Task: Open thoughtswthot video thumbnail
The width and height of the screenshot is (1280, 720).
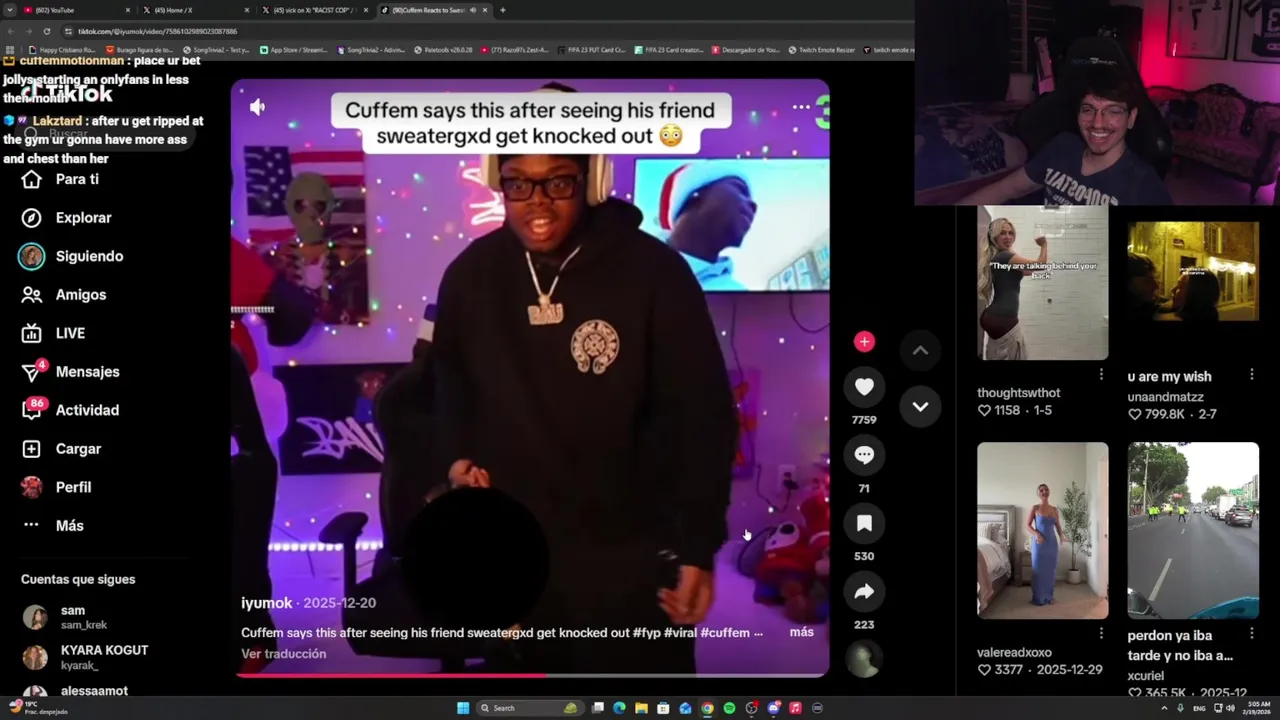Action: pos(1042,283)
